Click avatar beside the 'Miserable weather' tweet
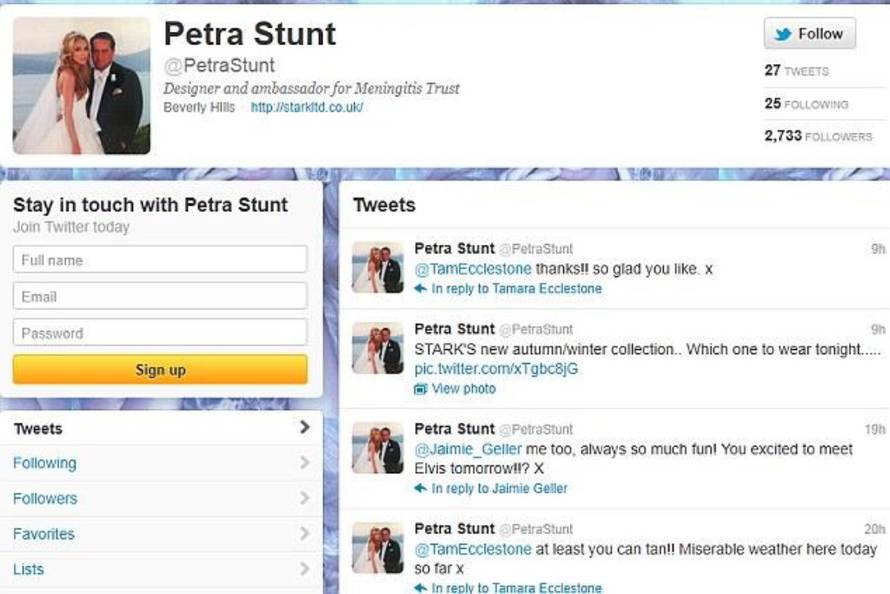This screenshot has height=594, width=890. pyautogui.click(x=378, y=548)
